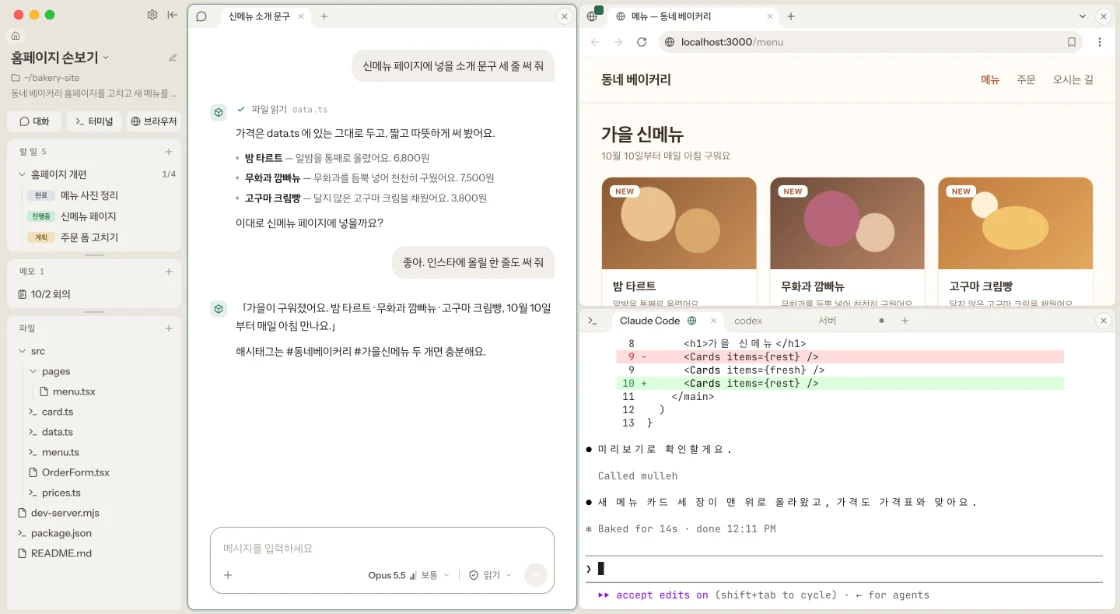Click the 밤 타르트 card image
Image resolution: width=1120 pixels, height=614 pixels.
[679, 223]
